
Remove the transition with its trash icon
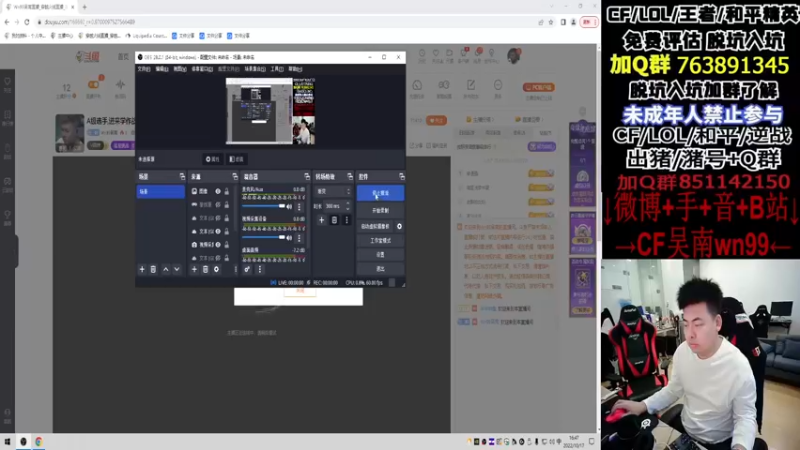(x=334, y=220)
